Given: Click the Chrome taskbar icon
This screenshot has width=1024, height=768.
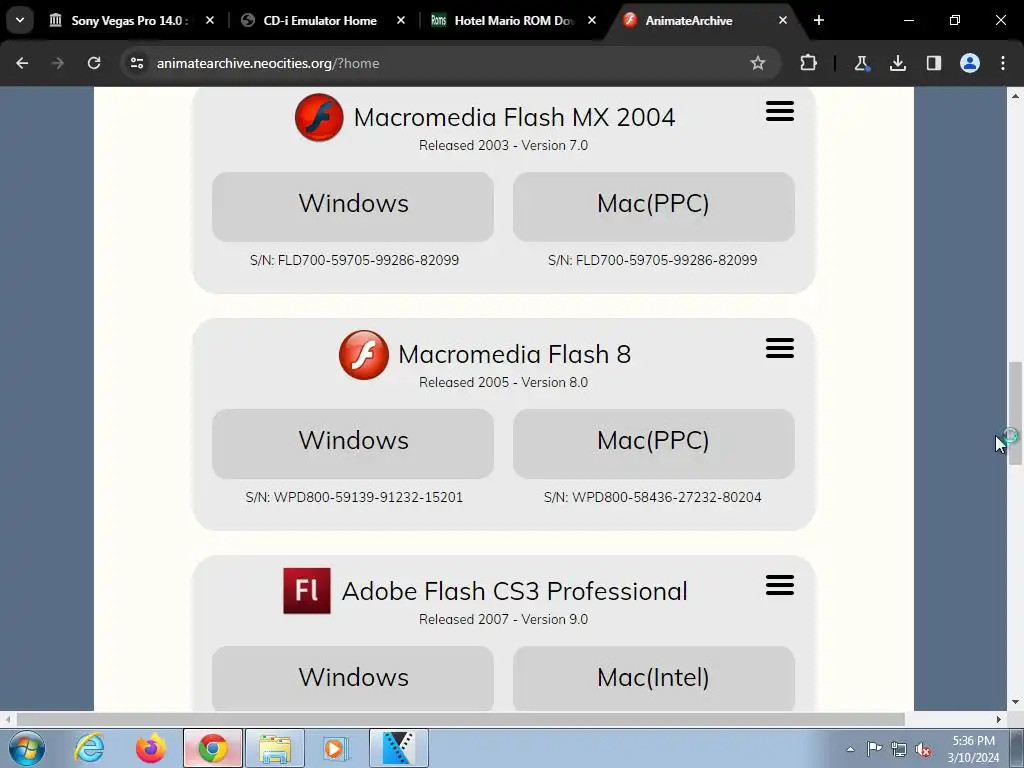Looking at the screenshot, I should [213, 748].
